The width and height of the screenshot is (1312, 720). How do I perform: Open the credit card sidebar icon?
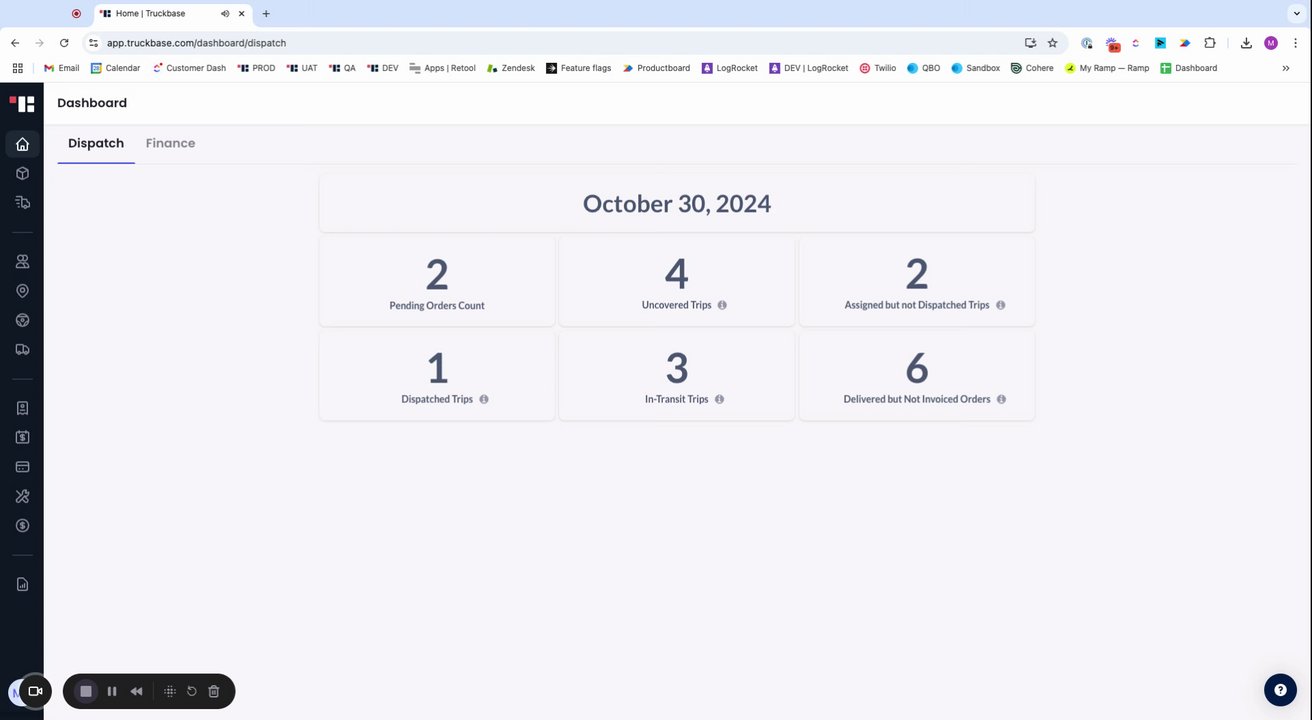coord(22,467)
